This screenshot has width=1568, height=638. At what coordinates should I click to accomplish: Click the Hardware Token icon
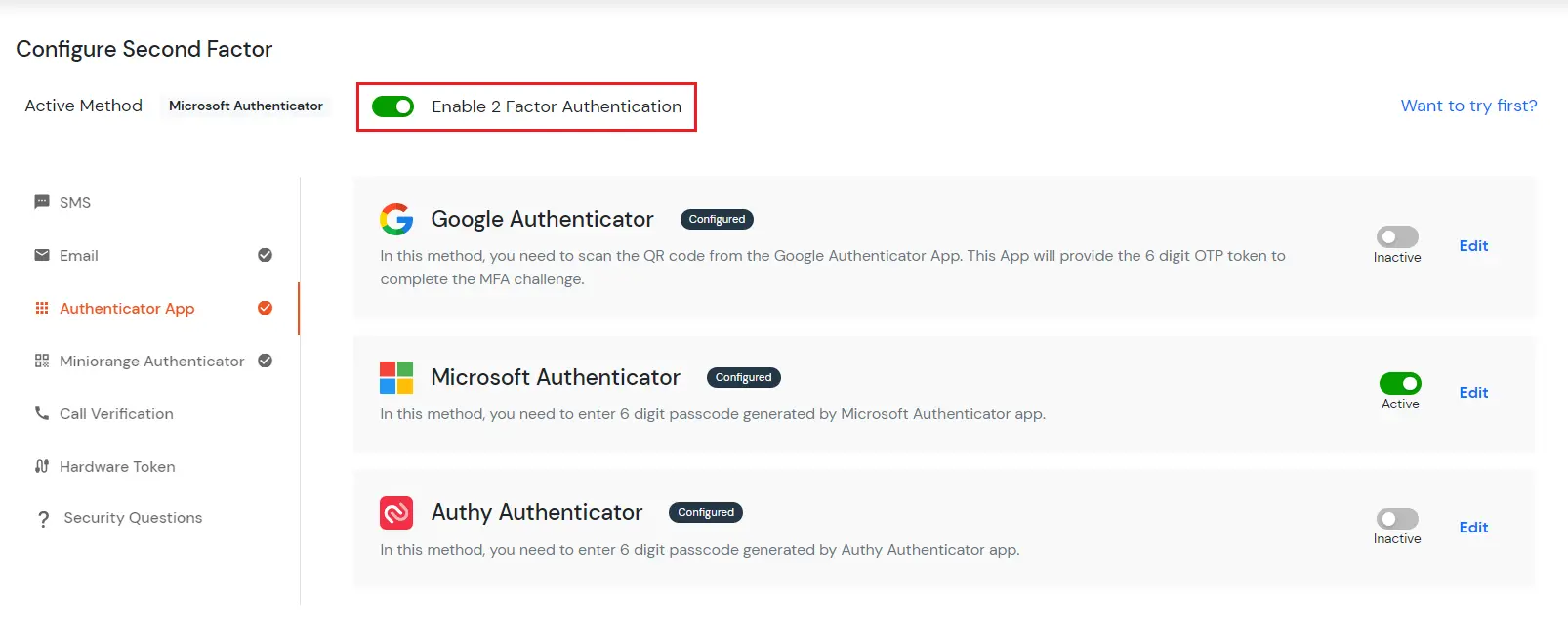pos(42,466)
